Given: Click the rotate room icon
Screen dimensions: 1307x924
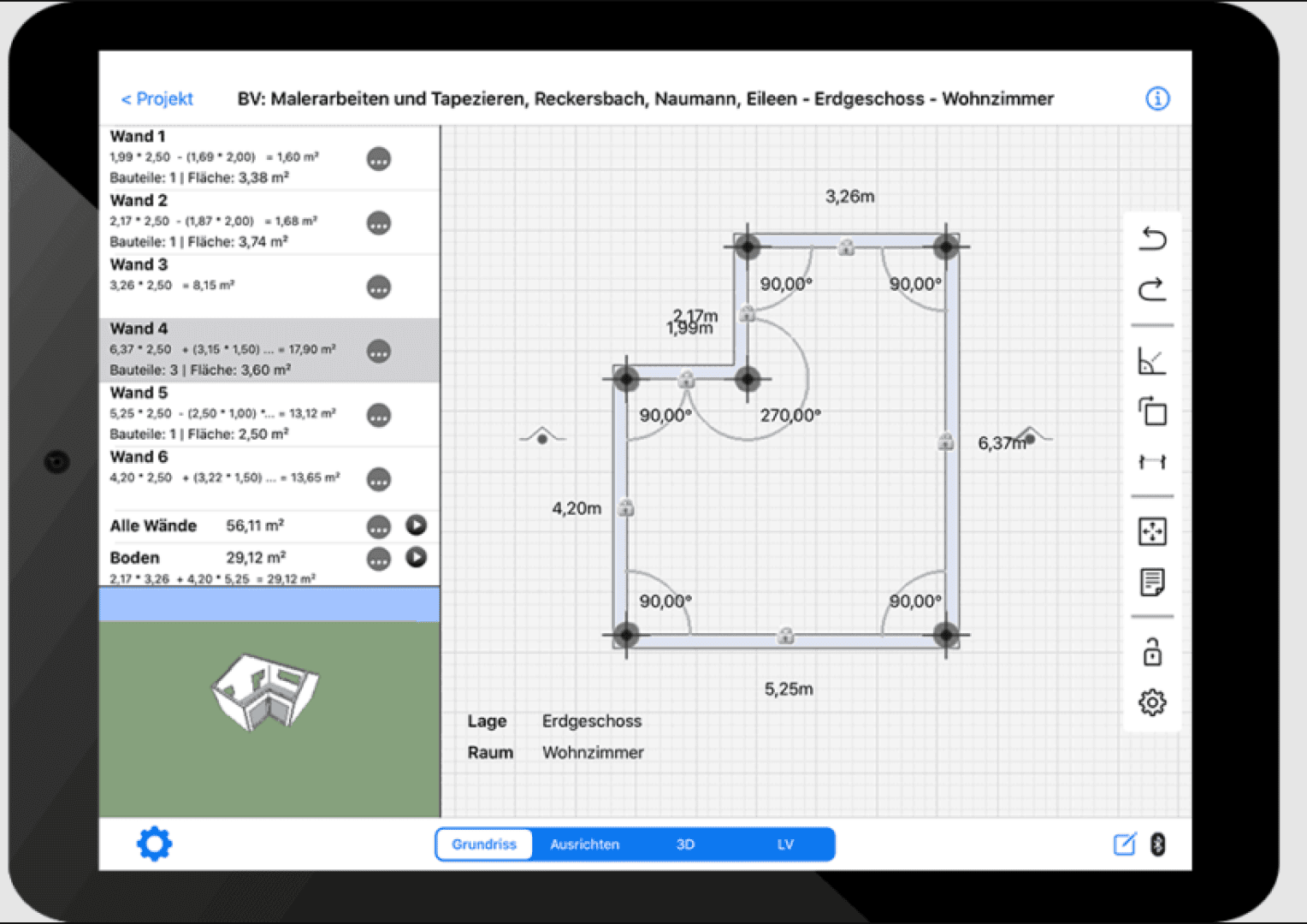Looking at the screenshot, I should coord(1152,411).
